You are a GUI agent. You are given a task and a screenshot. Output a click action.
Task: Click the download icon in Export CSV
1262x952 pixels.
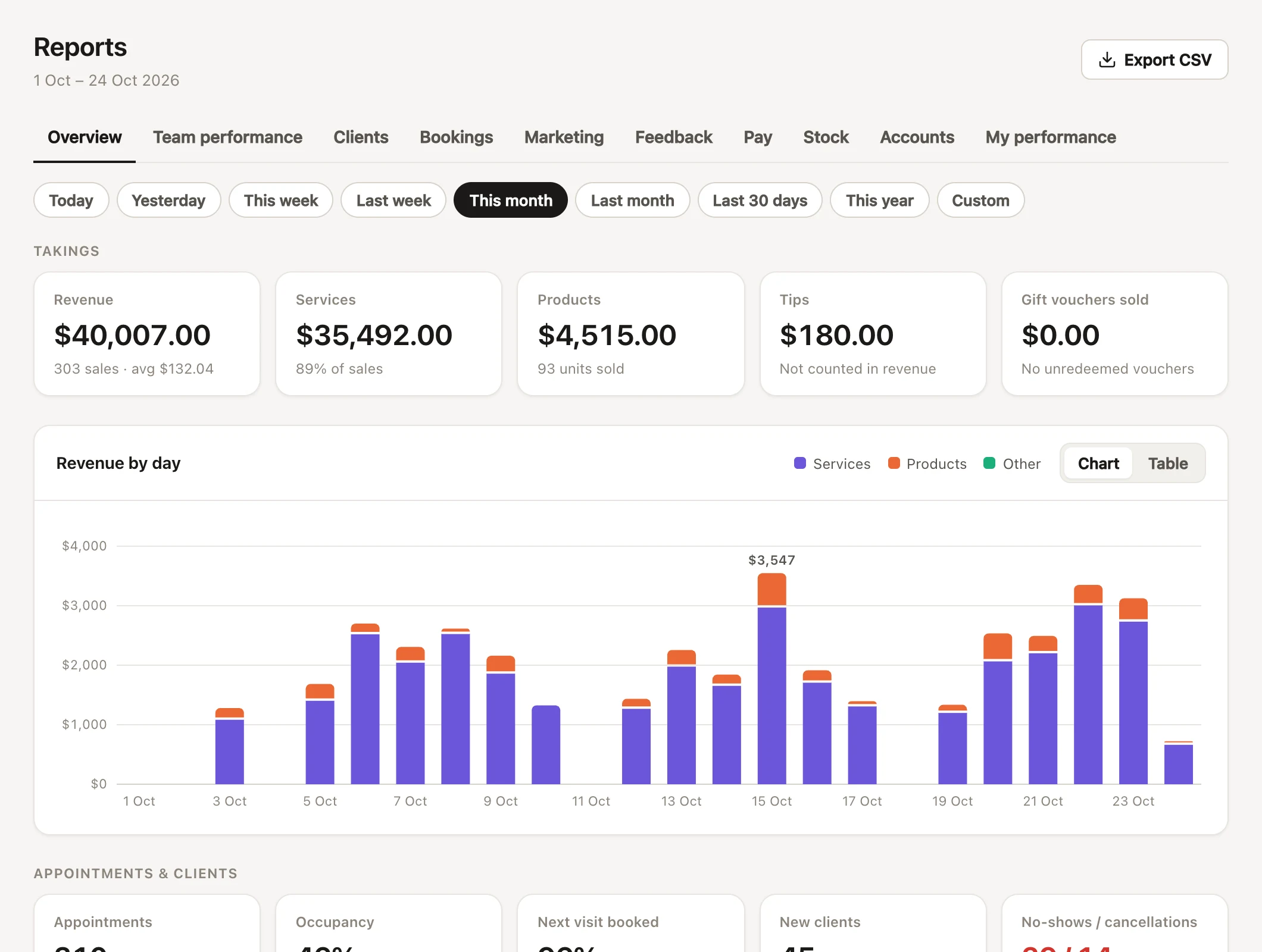1107,59
